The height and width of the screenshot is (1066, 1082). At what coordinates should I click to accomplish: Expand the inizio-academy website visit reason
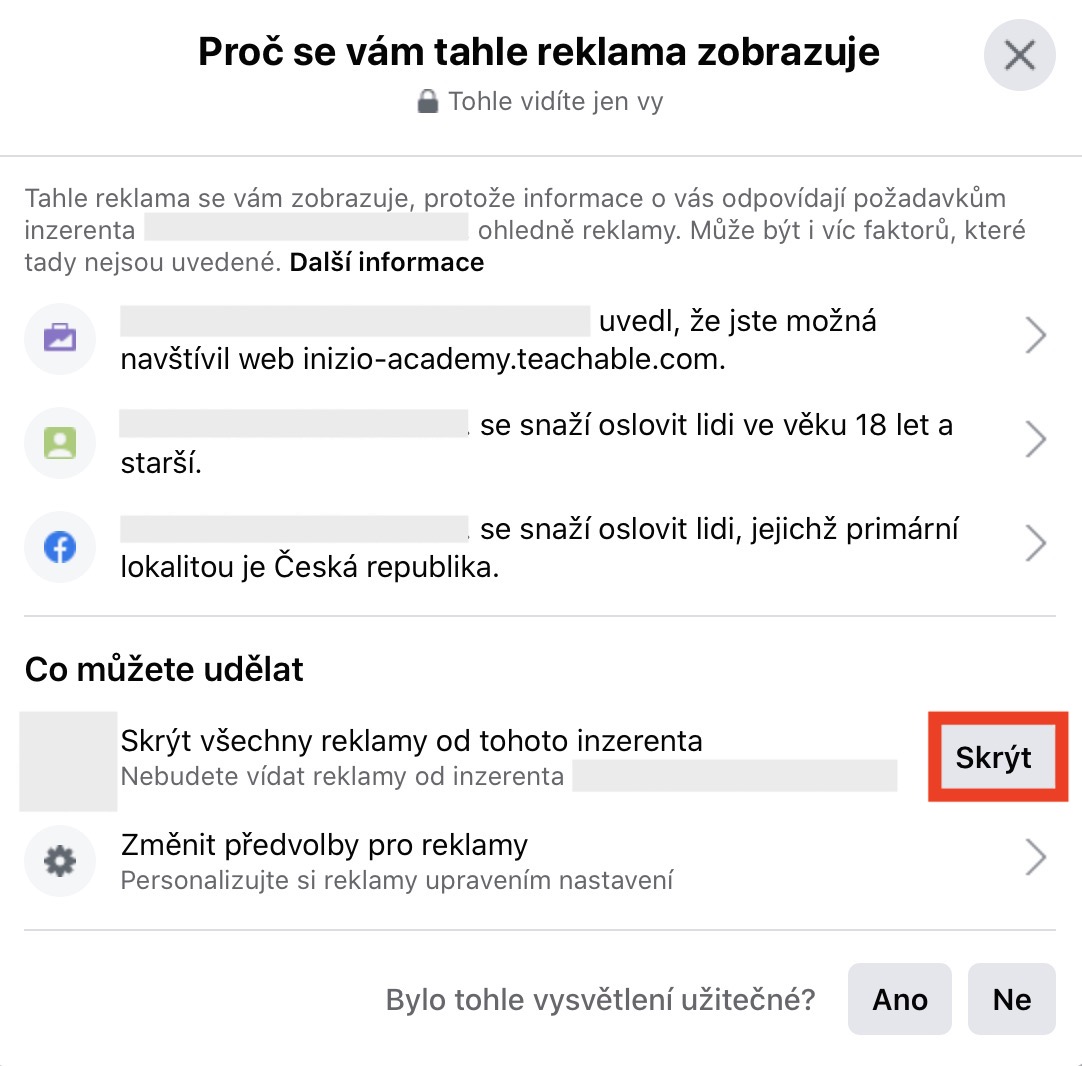click(1036, 338)
